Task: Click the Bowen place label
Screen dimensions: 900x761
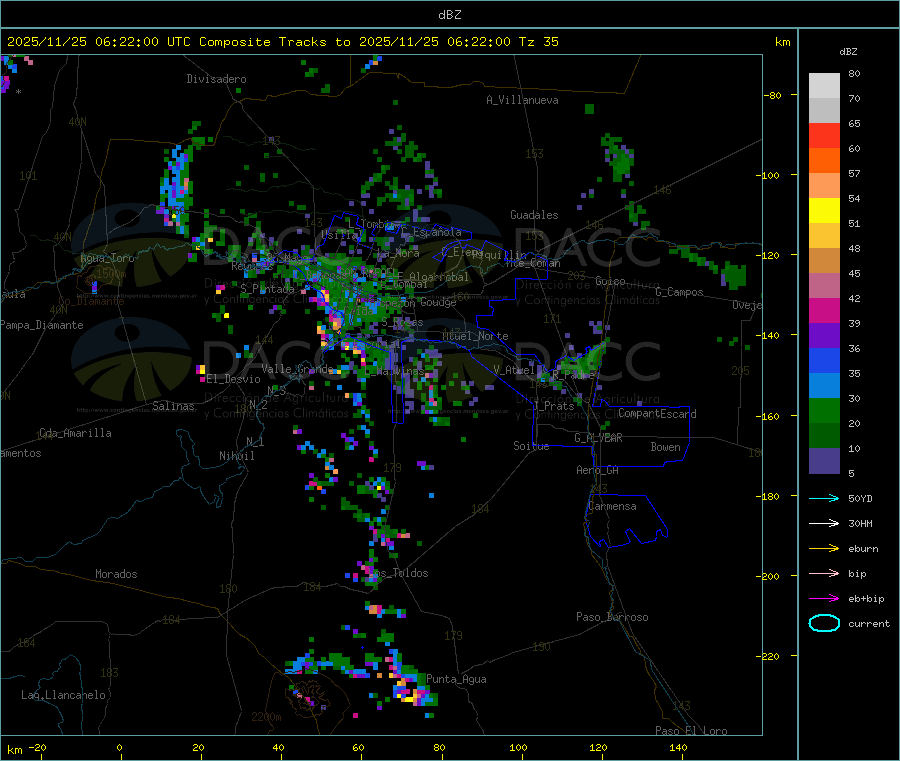Action: [666, 447]
